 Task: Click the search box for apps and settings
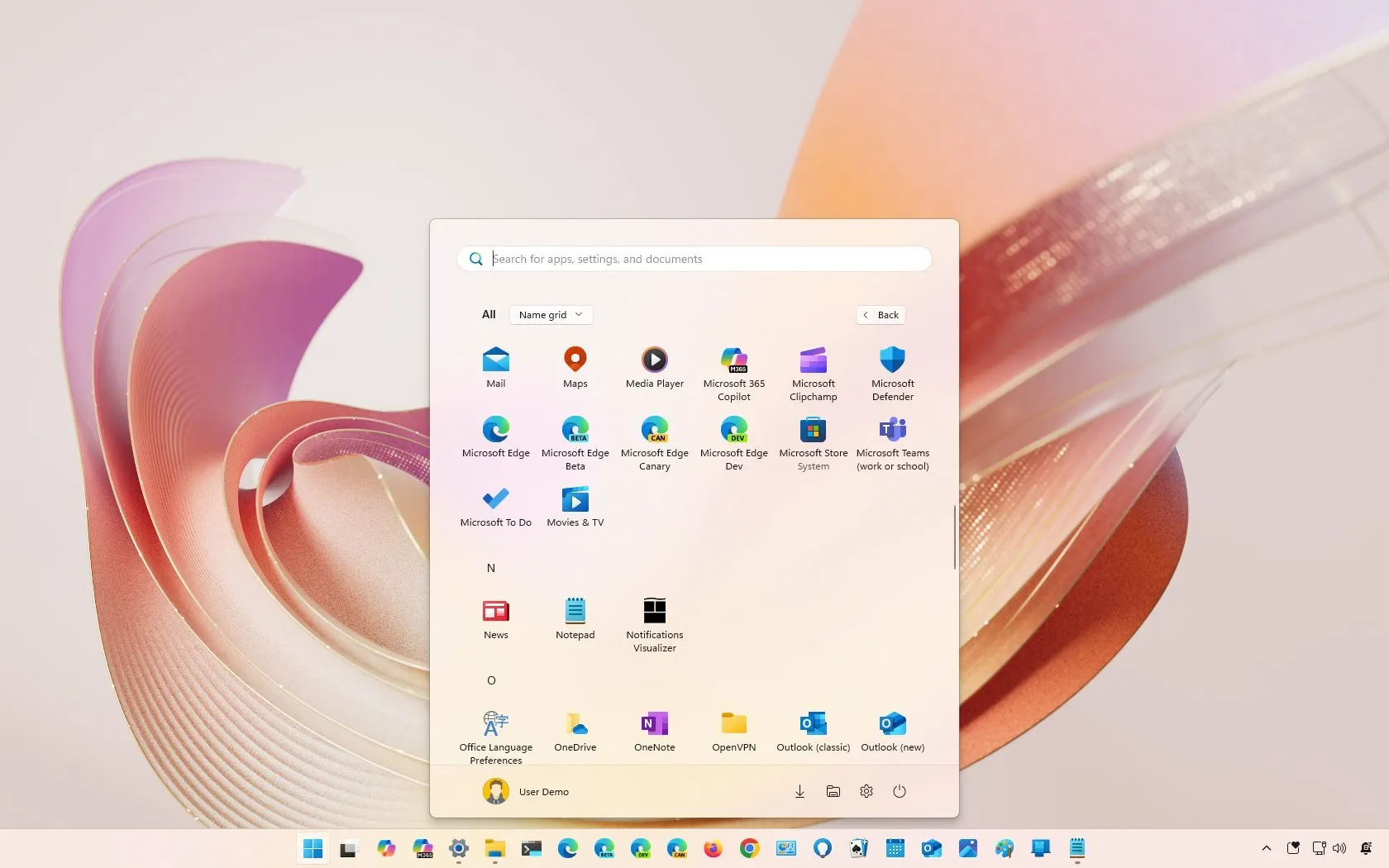tap(694, 259)
